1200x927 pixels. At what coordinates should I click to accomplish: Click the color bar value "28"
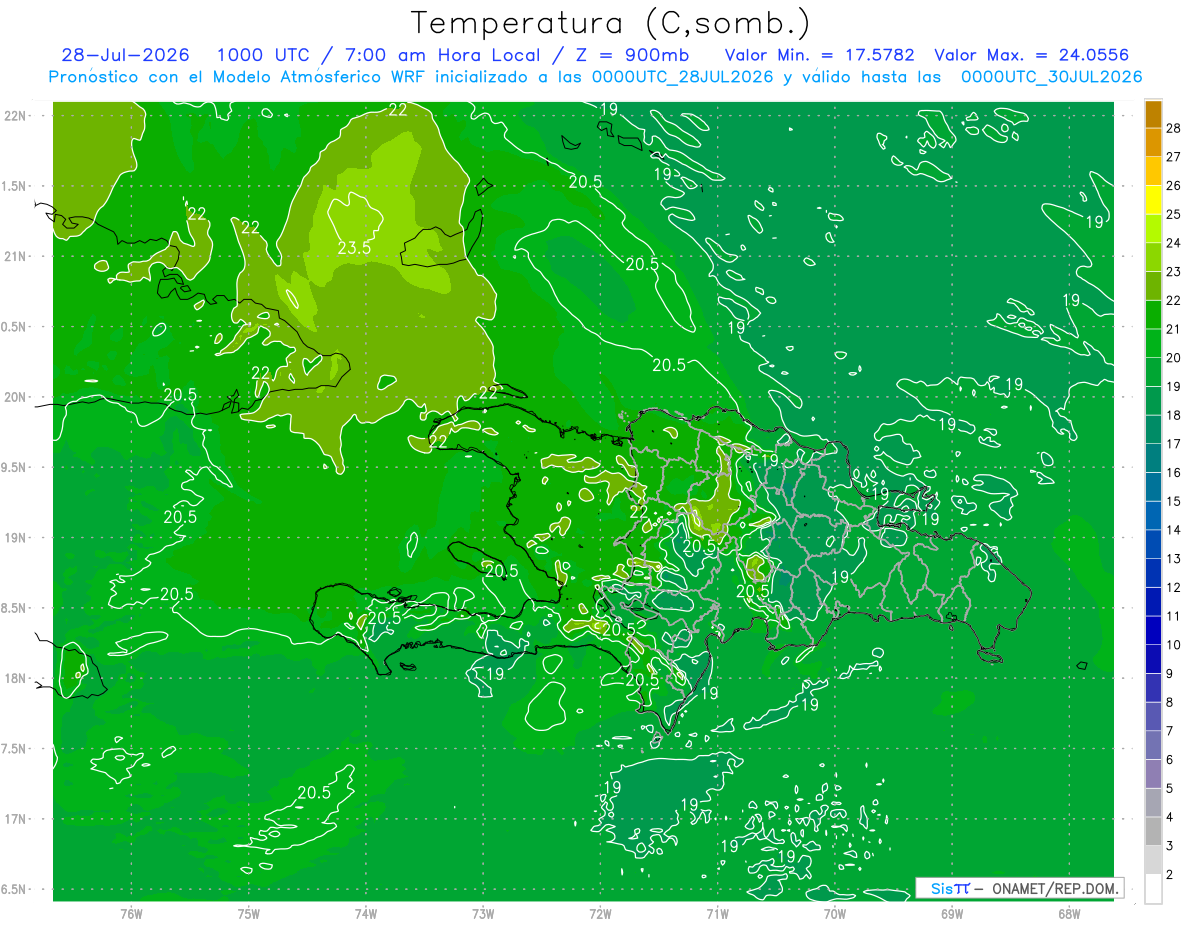(1174, 128)
